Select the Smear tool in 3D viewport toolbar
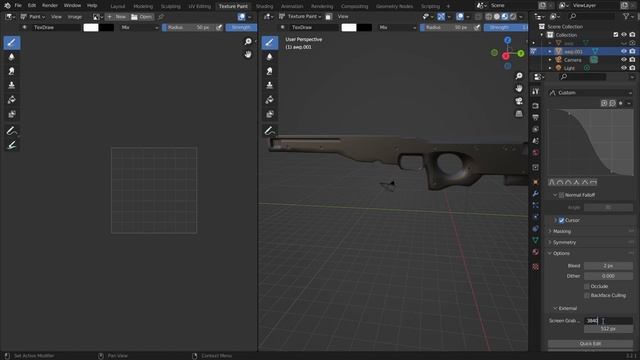Image resolution: width=640 pixels, height=360 pixels. pyautogui.click(x=270, y=71)
